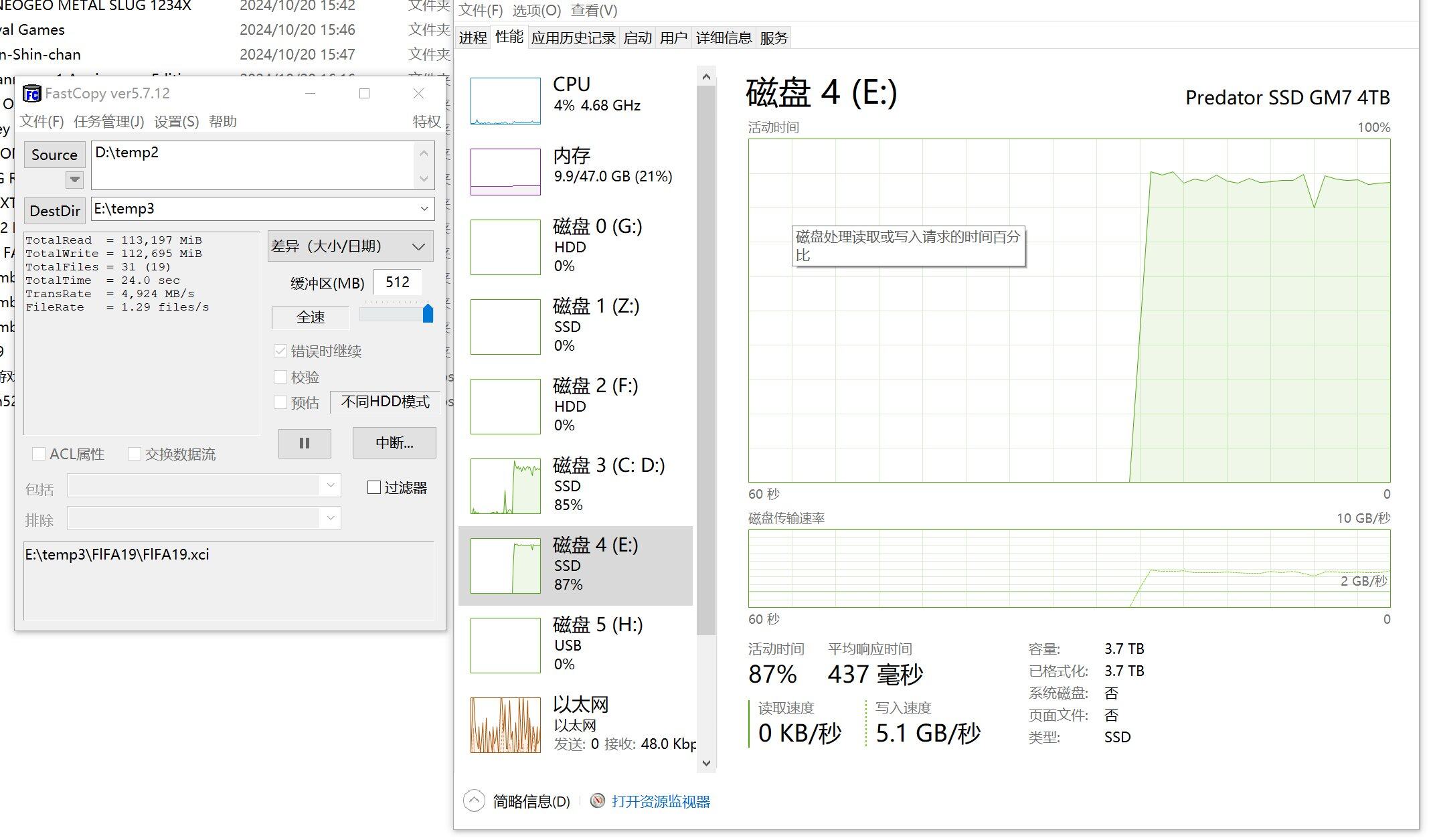
Task: Open the Source history dropdown arrow
Action: pyautogui.click(x=74, y=179)
